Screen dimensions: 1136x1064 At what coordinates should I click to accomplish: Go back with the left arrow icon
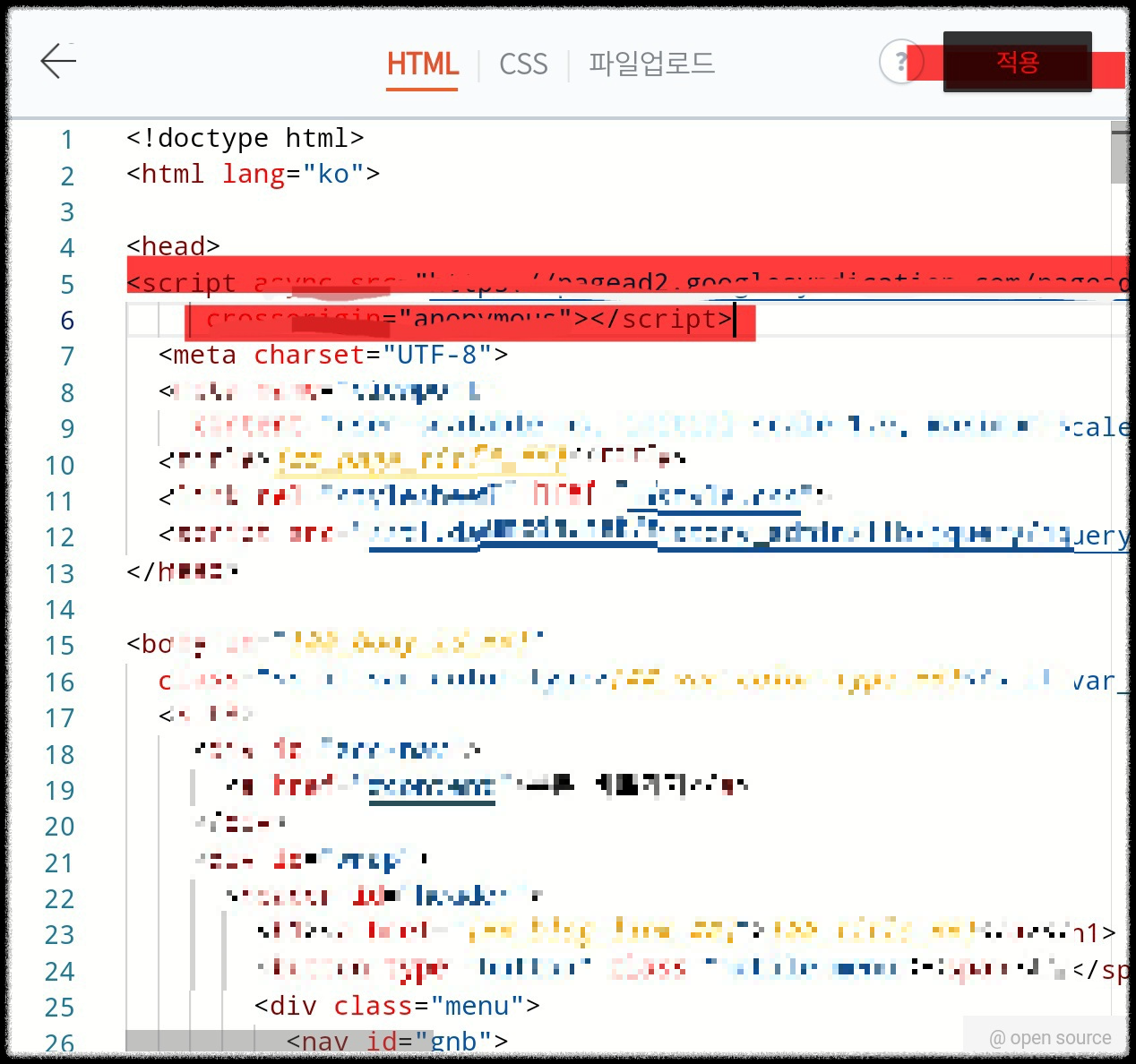pos(59,61)
